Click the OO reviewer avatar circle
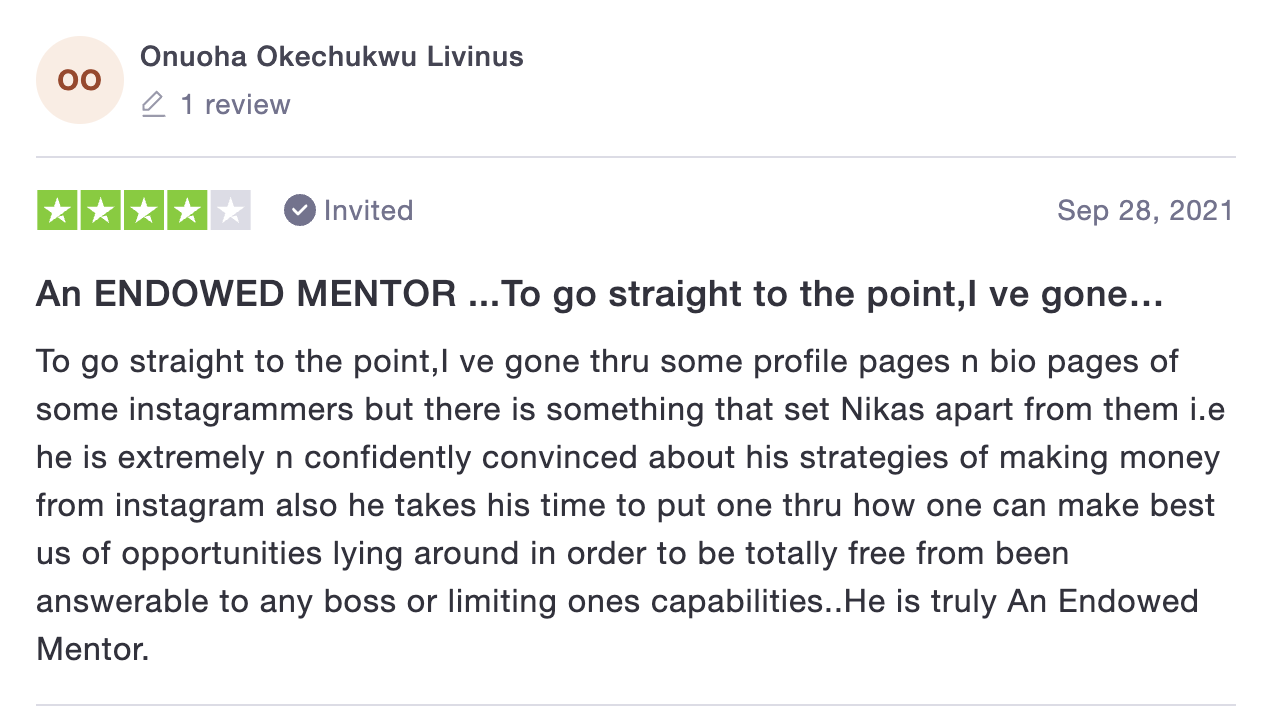1276x716 pixels. (80, 80)
